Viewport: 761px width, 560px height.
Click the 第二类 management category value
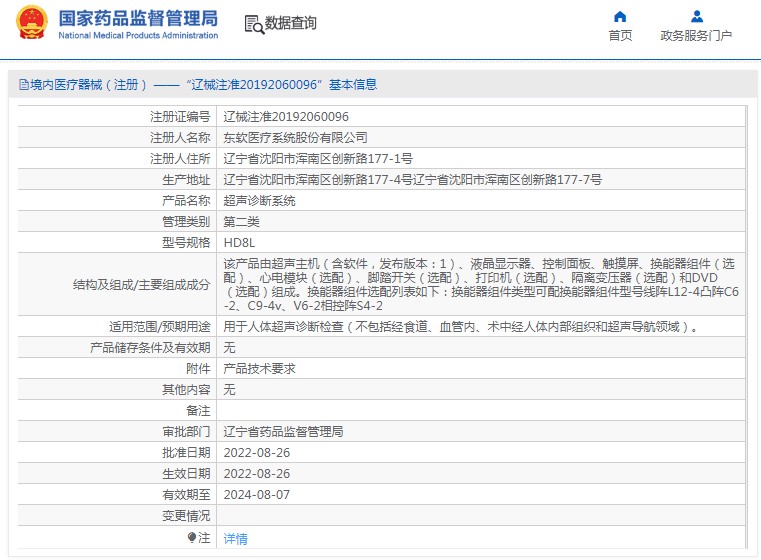click(x=241, y=221)
